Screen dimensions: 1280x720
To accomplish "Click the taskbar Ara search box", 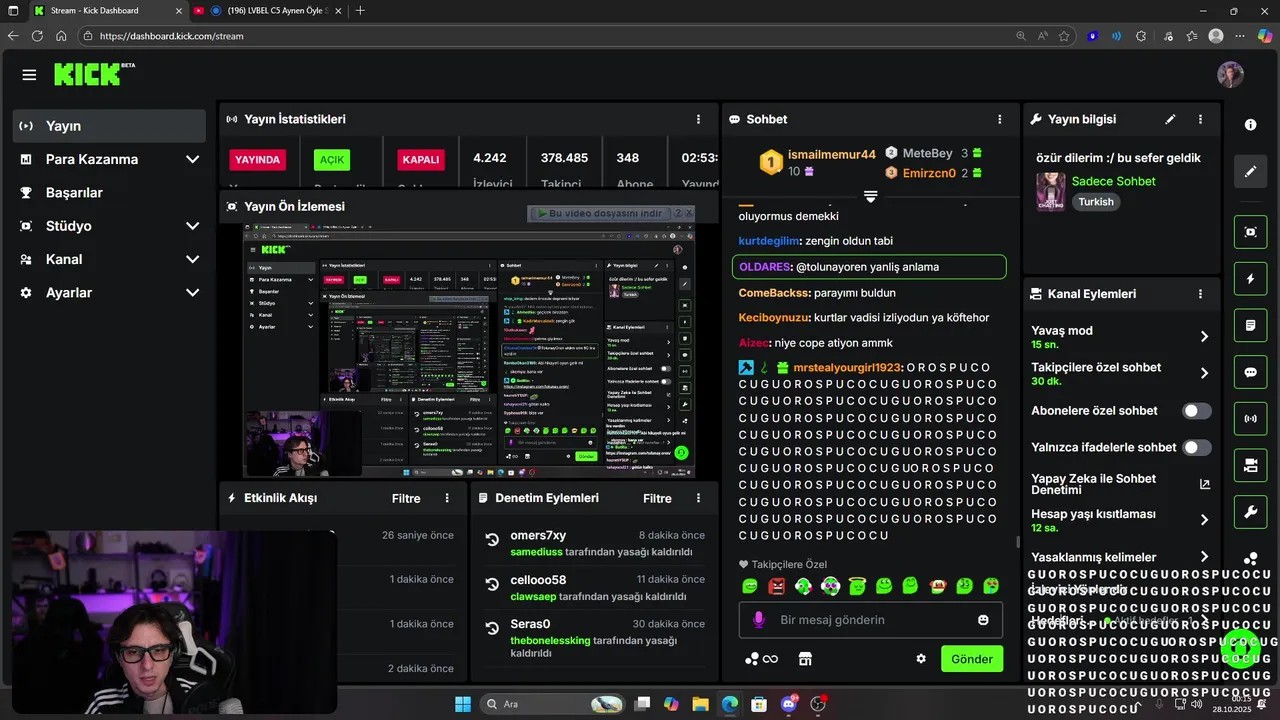I will (x=554, y=704).
